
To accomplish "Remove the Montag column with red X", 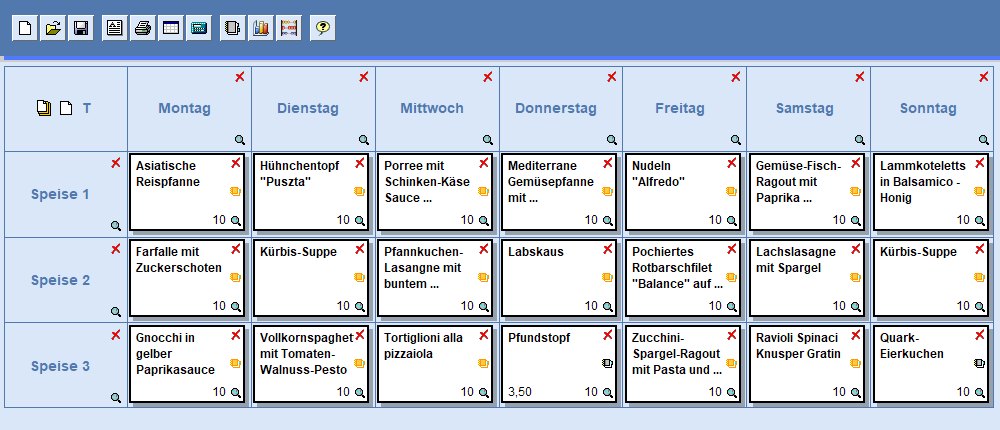I will pyautogui.click(x=240, y=77).
